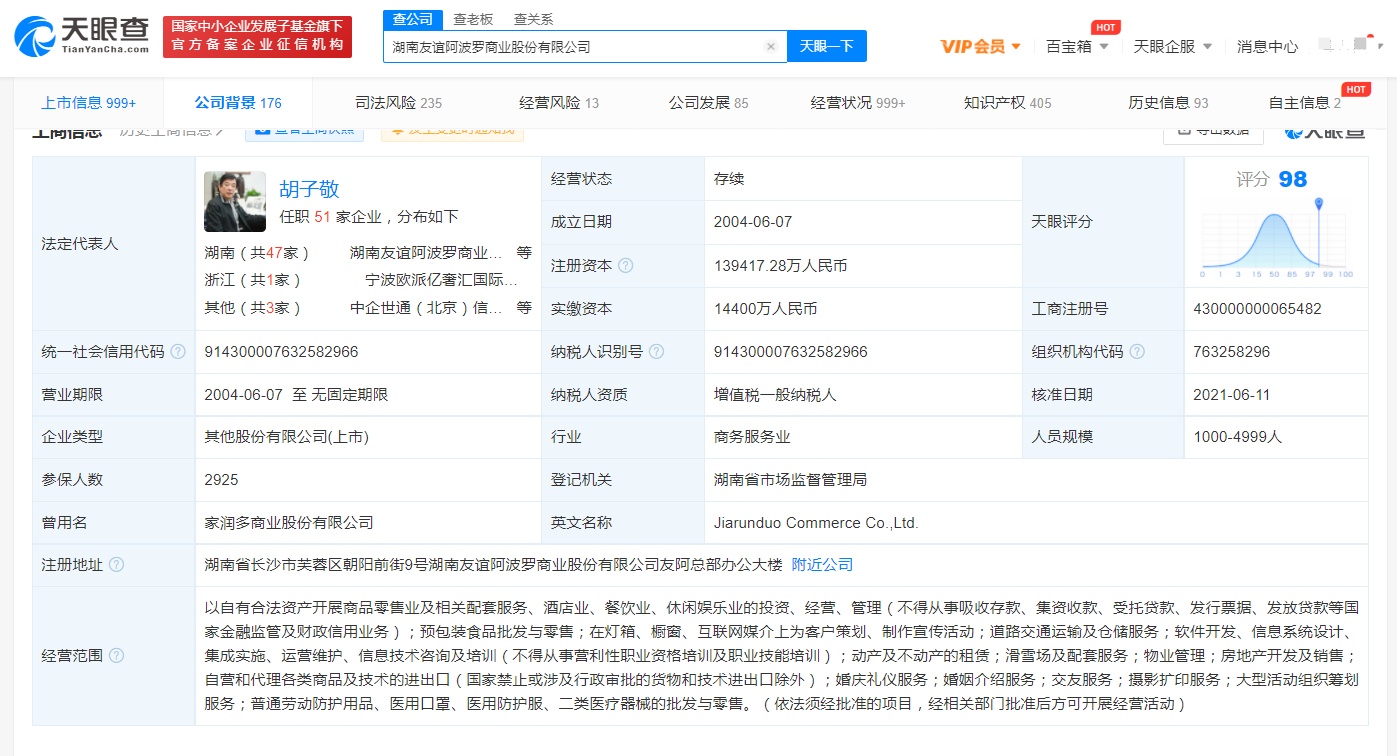Click the 天眼评分 score distribution chart

pos(1276,240)
